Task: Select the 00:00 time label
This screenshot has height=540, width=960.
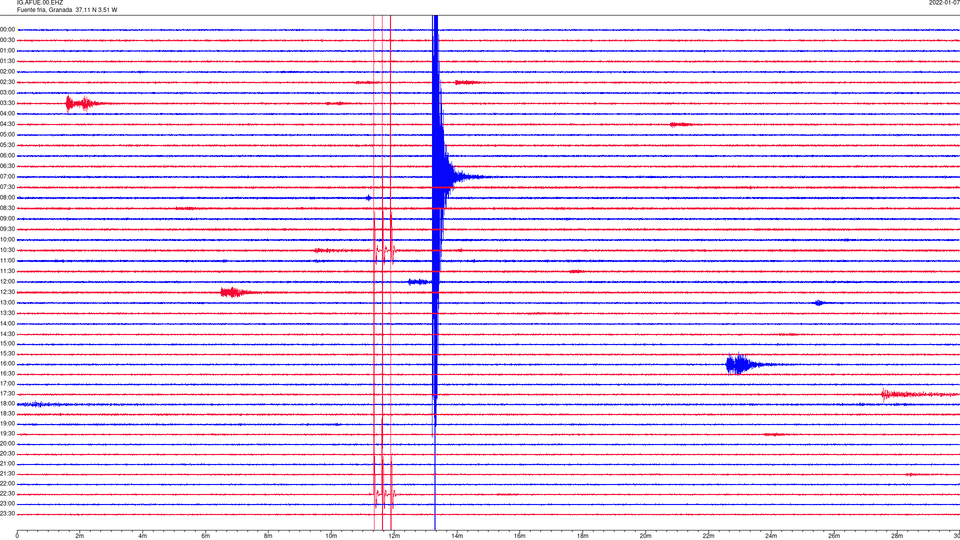Action: pyautogui.click(x=7, y=29)
